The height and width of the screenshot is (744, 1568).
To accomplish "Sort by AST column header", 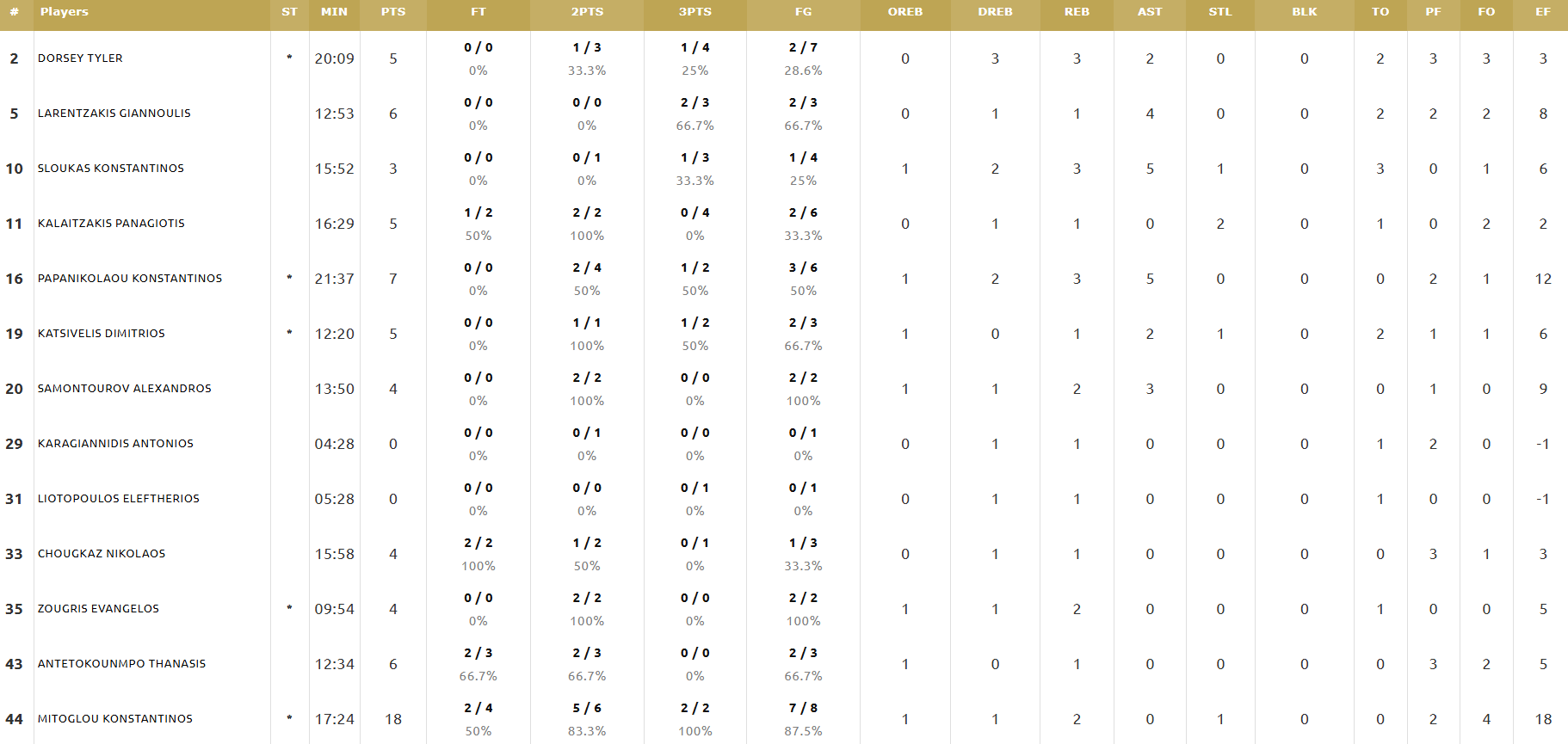I will 1150,12.
